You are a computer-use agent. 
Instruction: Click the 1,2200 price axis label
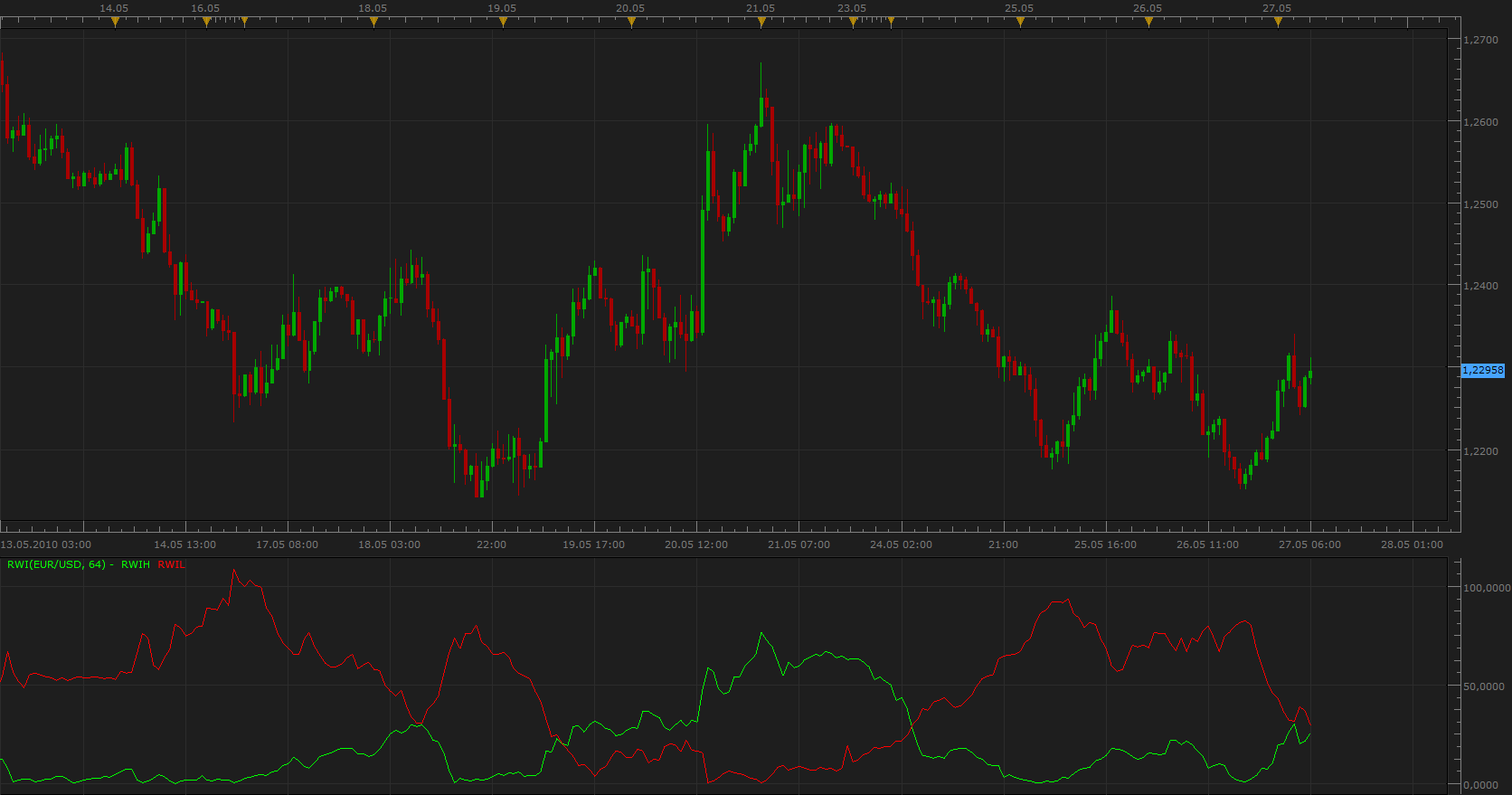[1481, 451]
